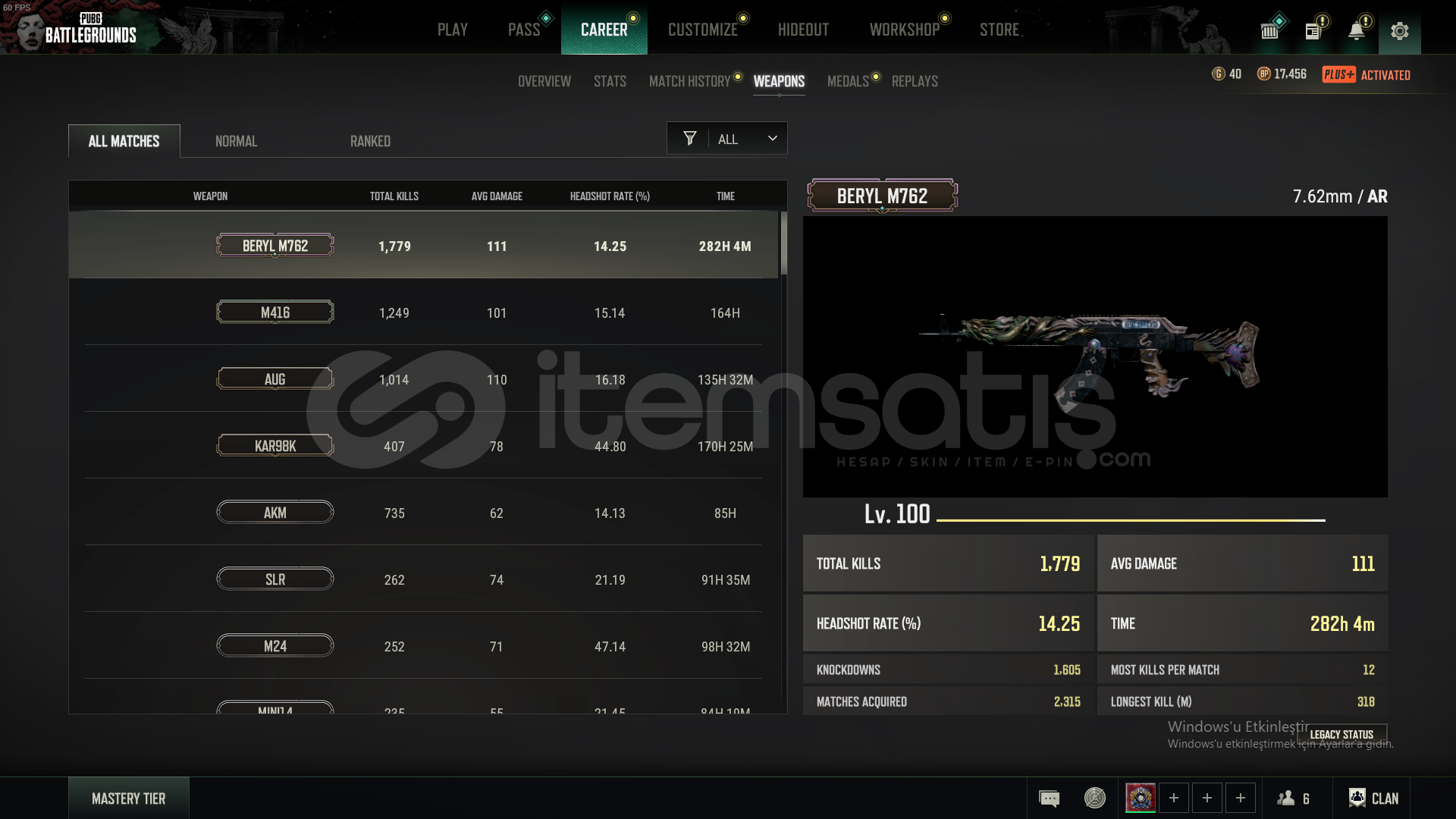Open the event shop building icon
This screenshot has width=1456, height=819.
[x=1269, y=31]
